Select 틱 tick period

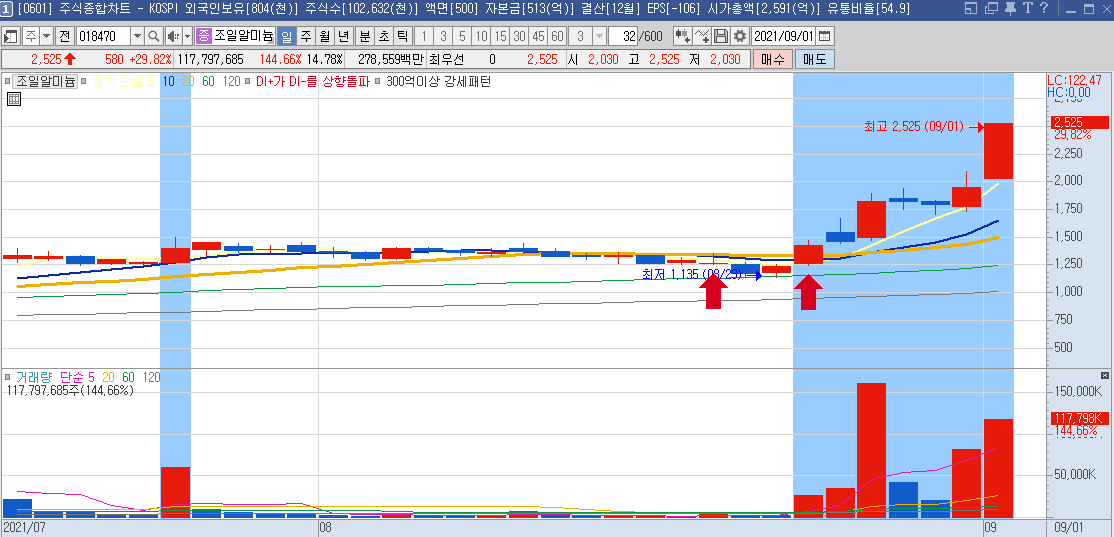tap(403, 36)
